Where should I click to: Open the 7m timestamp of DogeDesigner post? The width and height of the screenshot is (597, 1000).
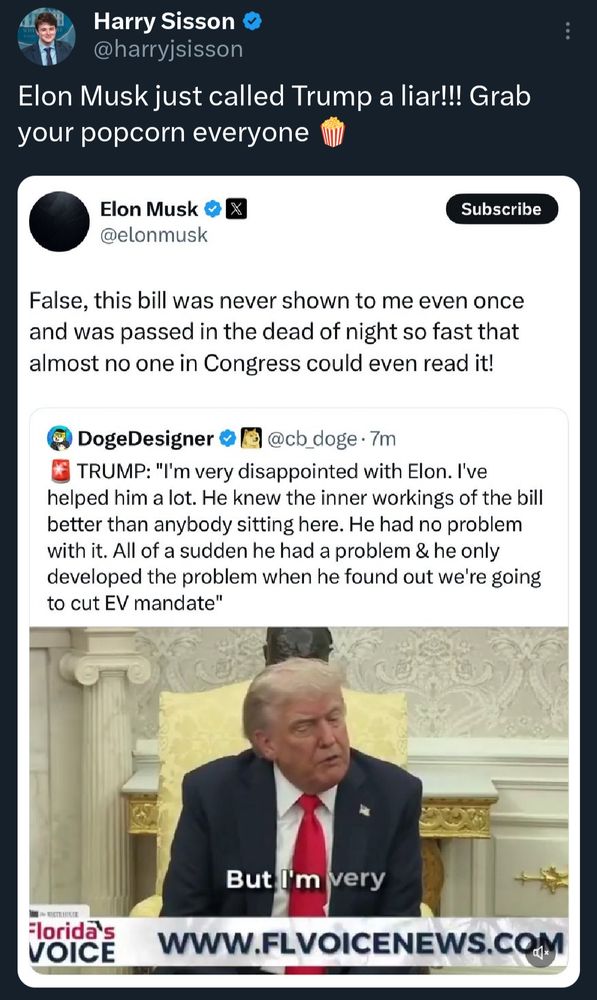(x=383, y=439)
